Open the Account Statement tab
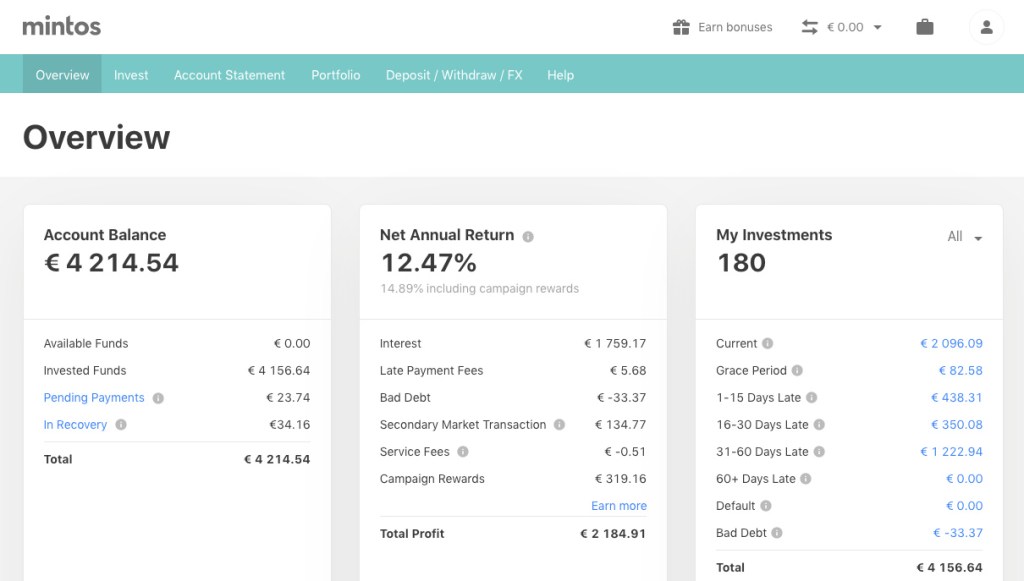Image resolution: width=1024 pixels, height=581 pixels. [229, 75]
